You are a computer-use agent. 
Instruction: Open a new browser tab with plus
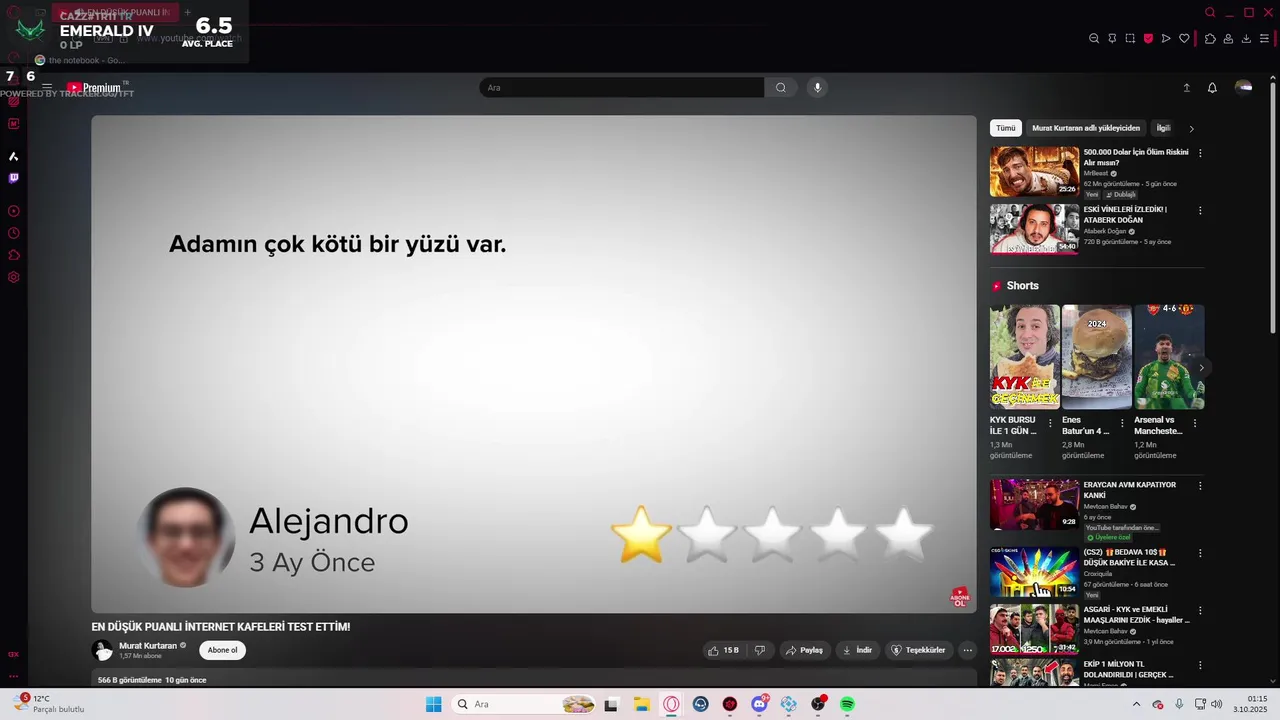tap(187, 12)
